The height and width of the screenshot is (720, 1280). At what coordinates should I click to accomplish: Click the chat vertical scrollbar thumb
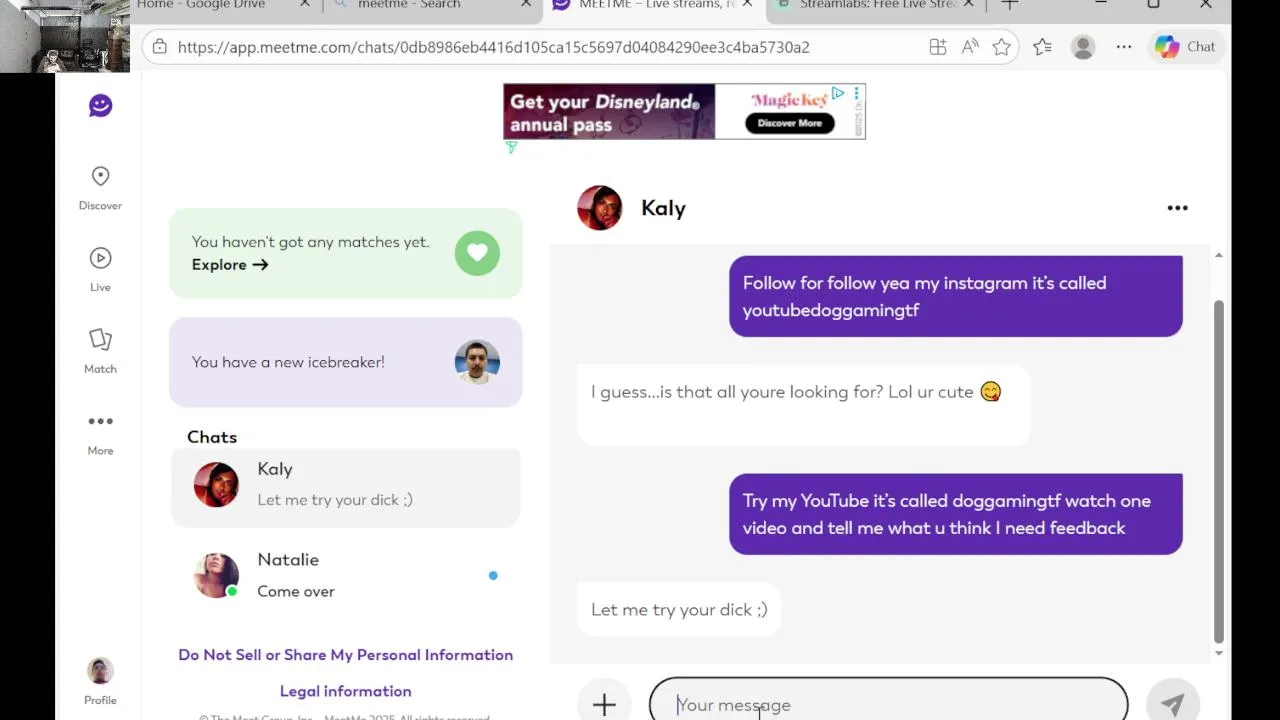pos(1218,470)
